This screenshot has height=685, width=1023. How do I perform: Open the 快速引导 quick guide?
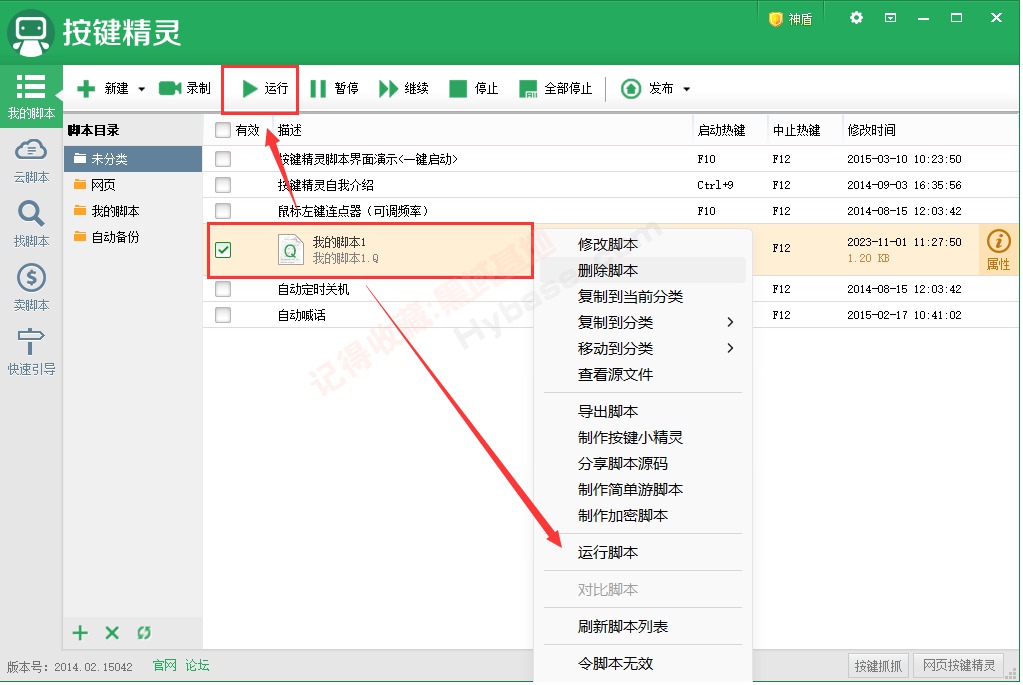pos(31,352)
